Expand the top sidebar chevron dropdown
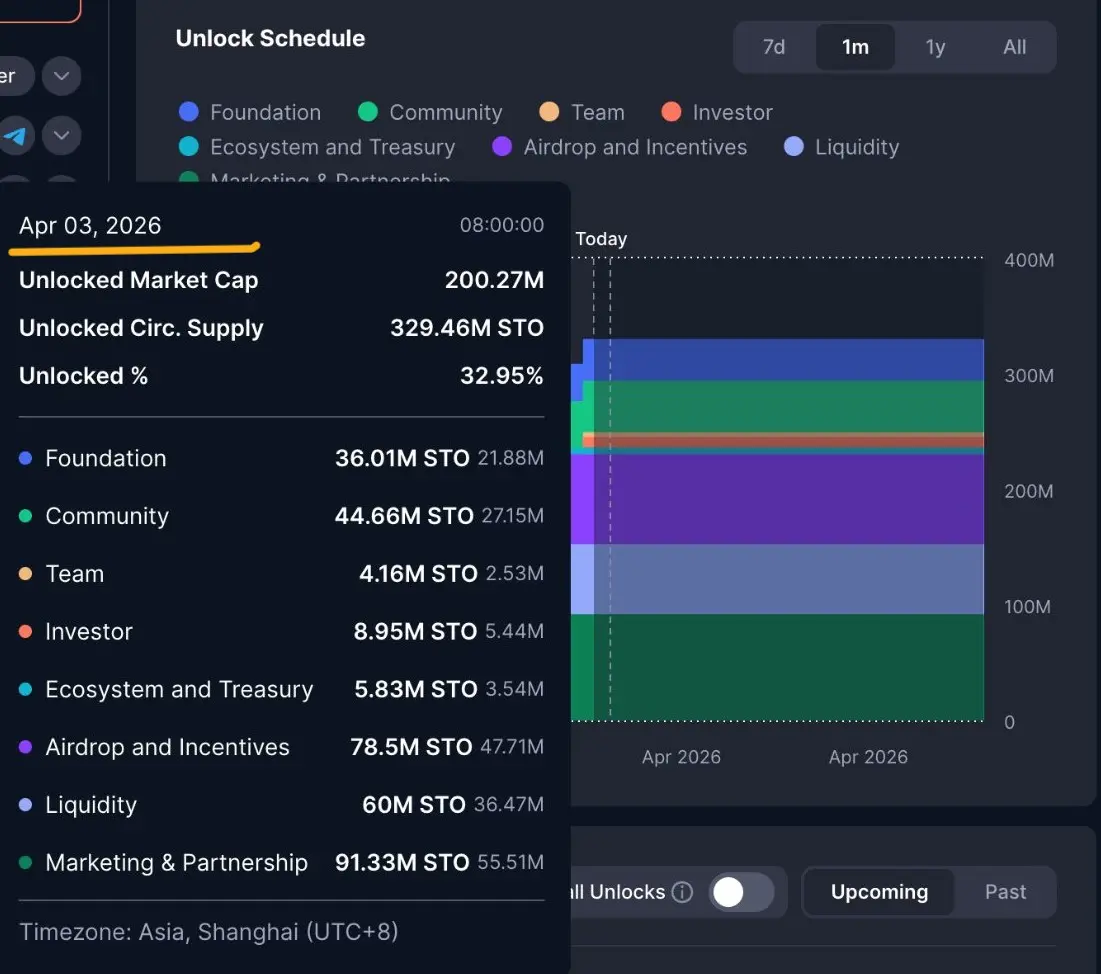This screenshot has height=974, width=1101. point(62,76)
